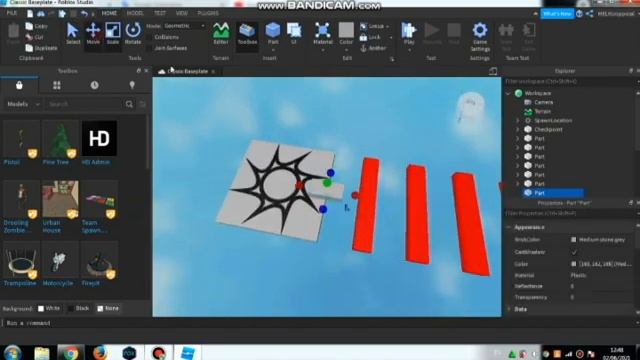Switch to the VIEW ribbon tab
The height and width of the screenshot is (360, 640).
click(182, 13)
